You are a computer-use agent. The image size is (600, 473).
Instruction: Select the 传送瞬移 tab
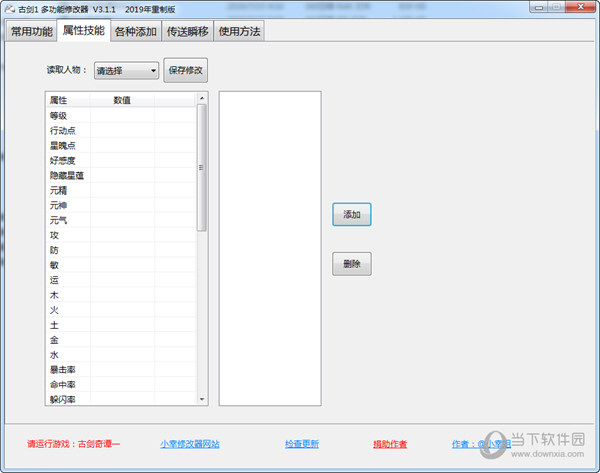[187, 32]
